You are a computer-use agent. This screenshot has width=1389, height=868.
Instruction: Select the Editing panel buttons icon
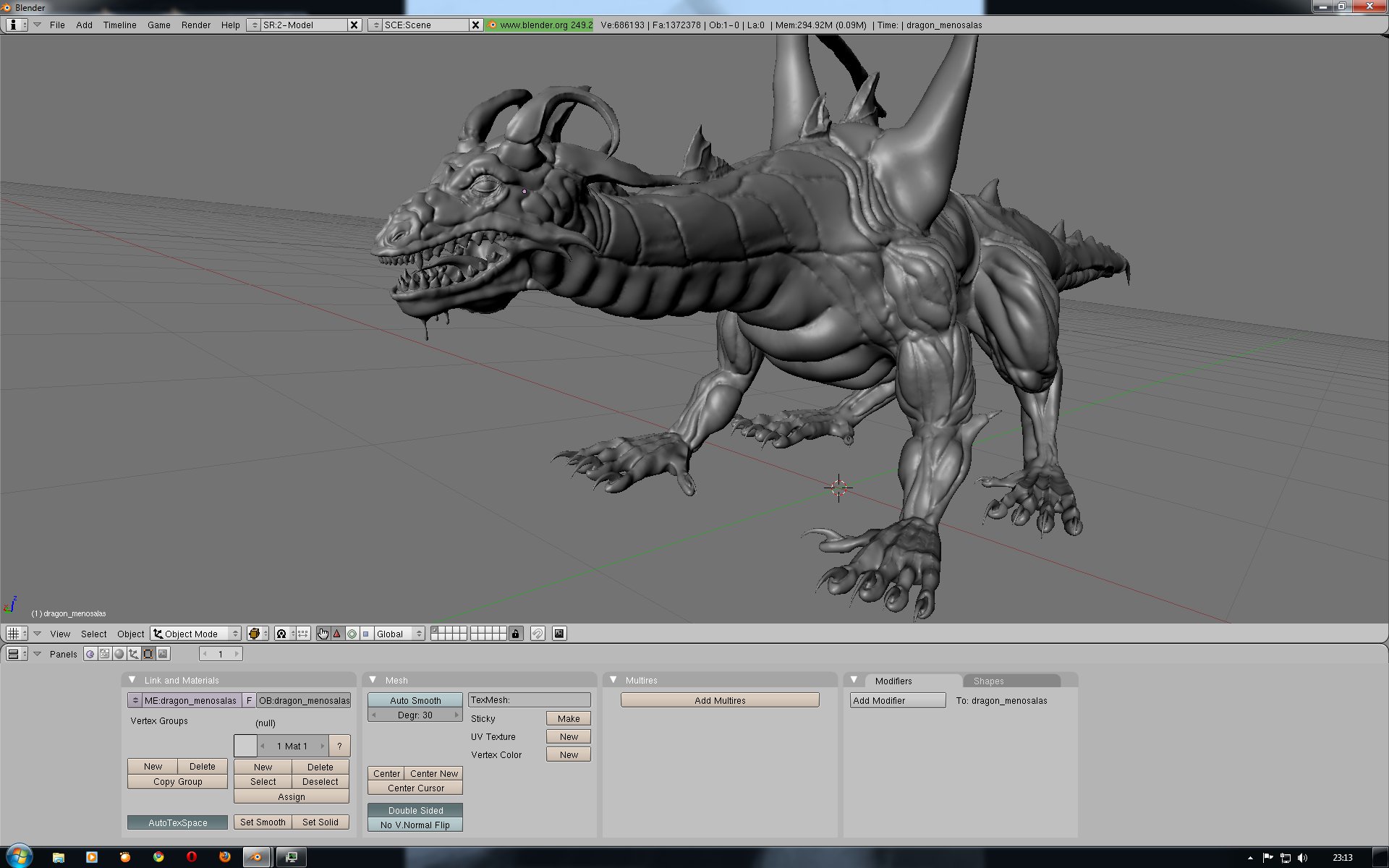tap(148, 654)
